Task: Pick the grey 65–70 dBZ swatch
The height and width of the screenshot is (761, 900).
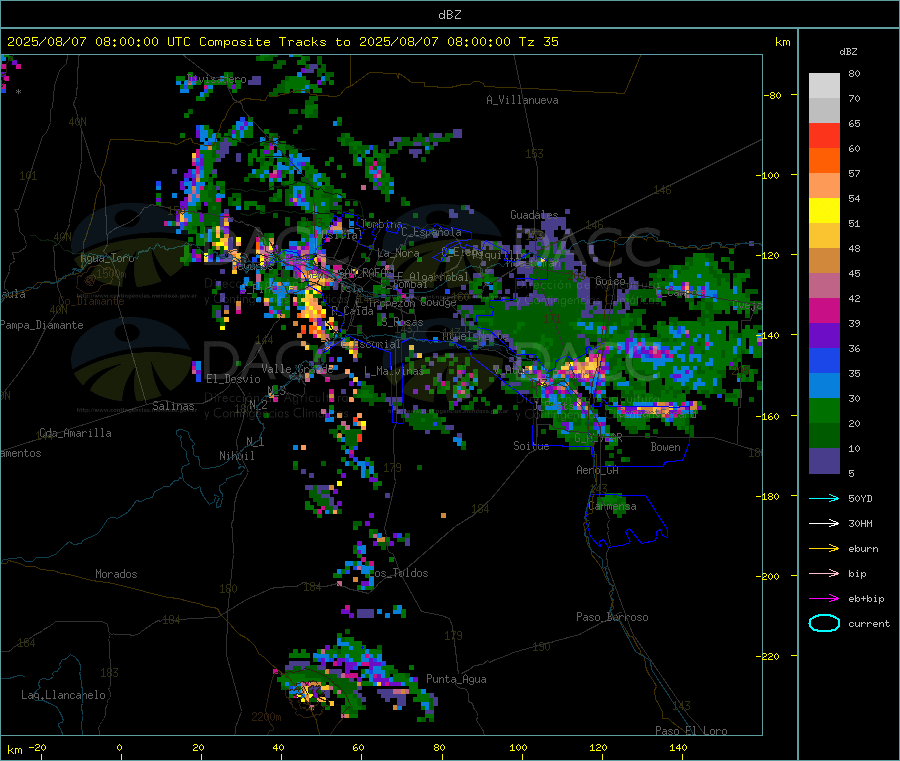Action: (x=824, y=111)
